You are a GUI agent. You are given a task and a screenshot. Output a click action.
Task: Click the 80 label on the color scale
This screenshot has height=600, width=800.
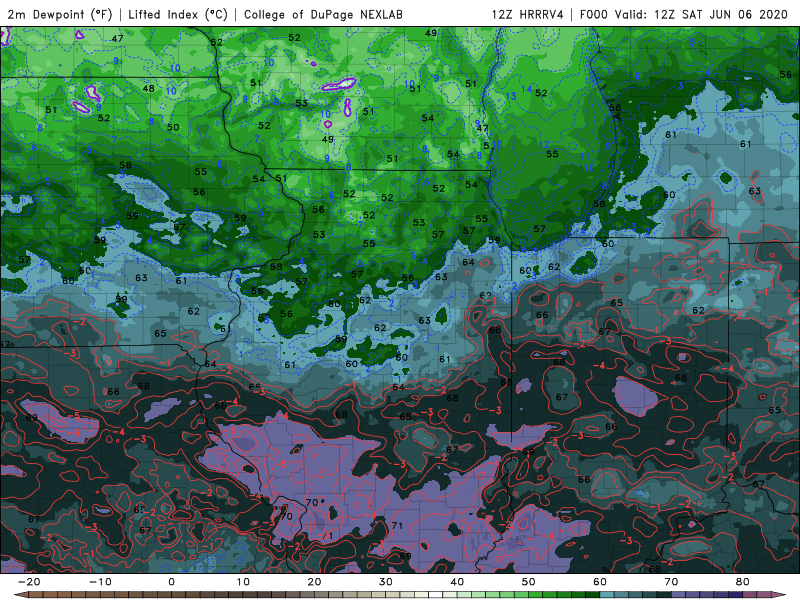point(743,582)
